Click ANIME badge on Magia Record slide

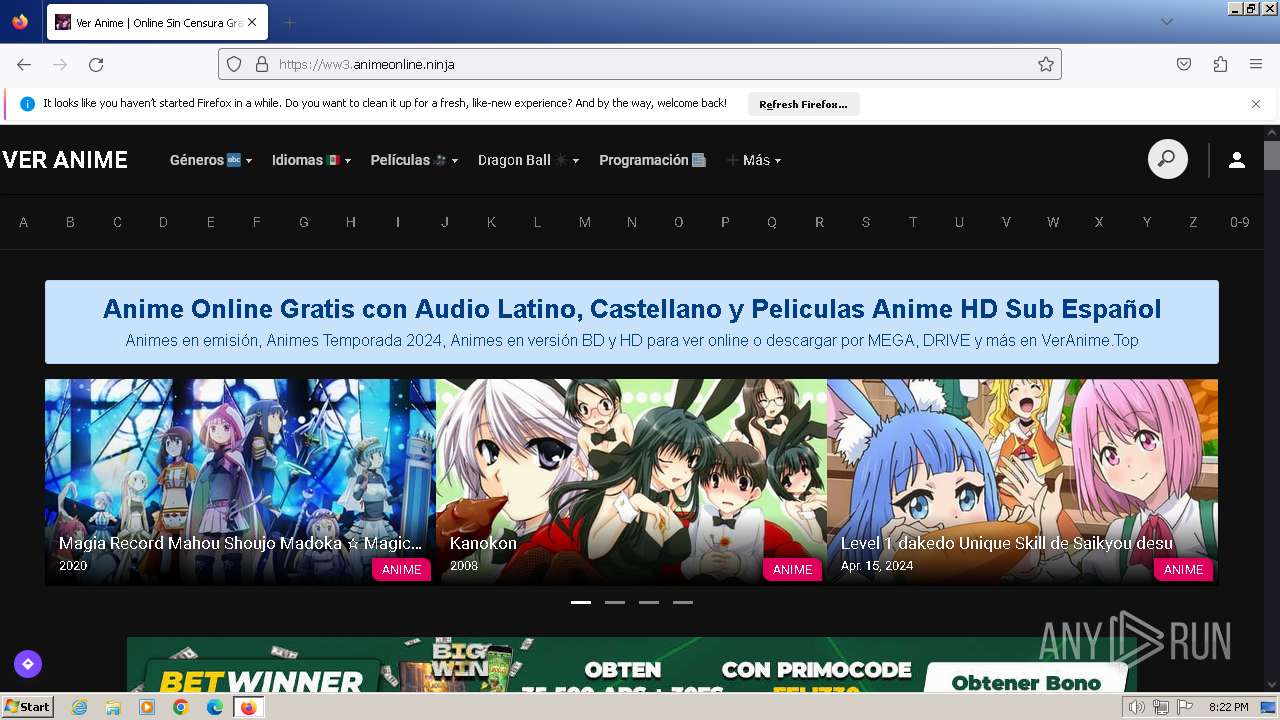click(x=401, y=569)
